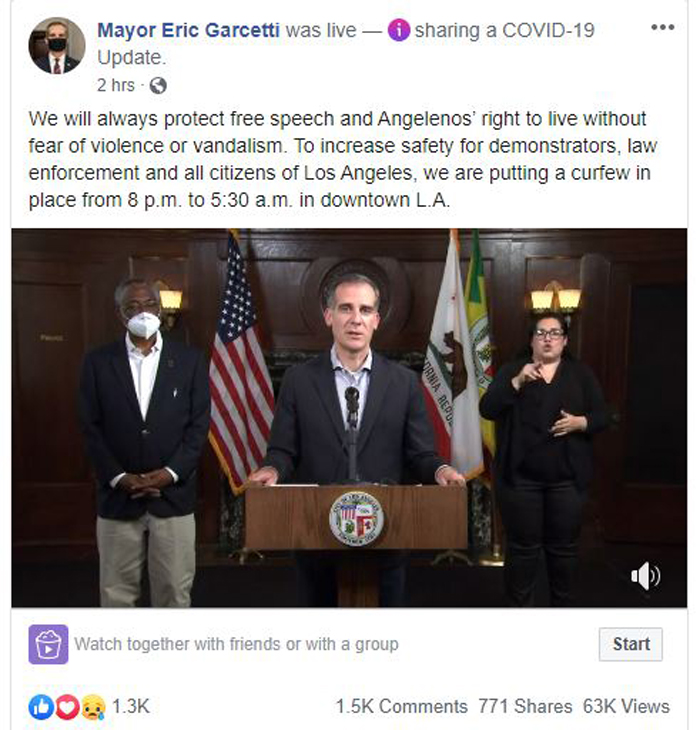Open the COVID-19 Update link
700x730 pixels.
tap(540, 30)
